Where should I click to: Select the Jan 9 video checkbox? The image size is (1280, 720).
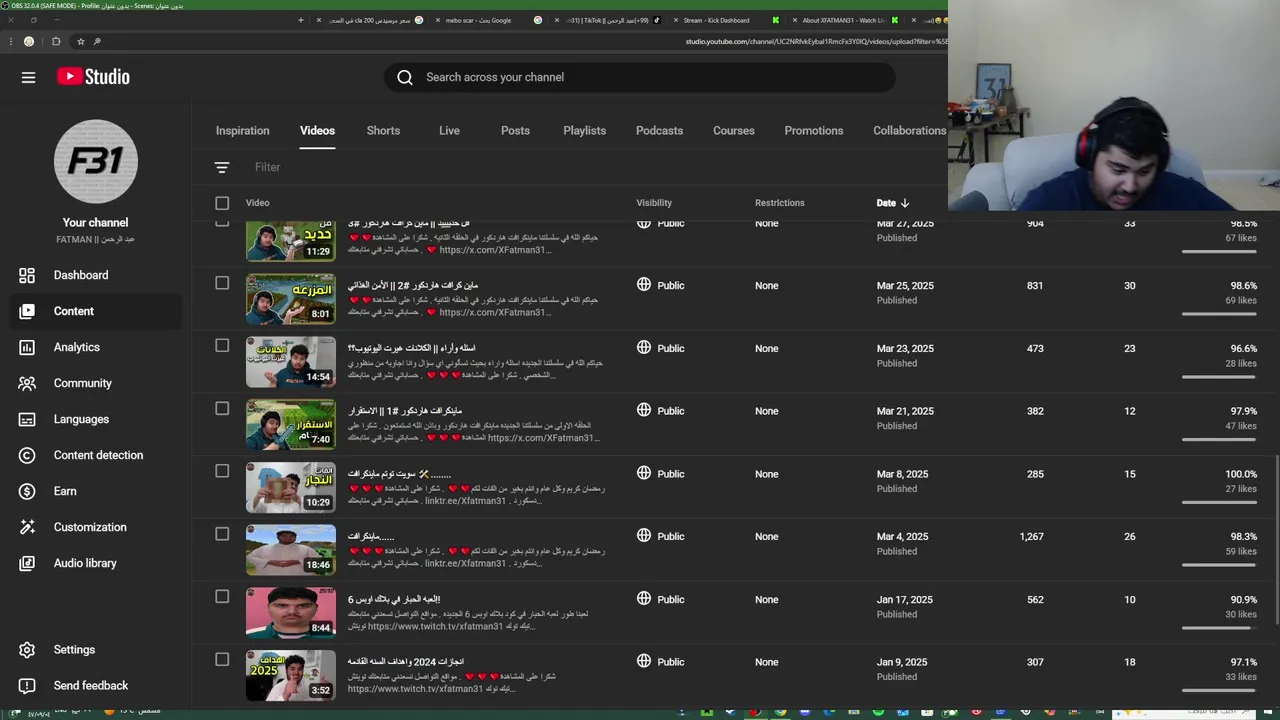point(222,659)
